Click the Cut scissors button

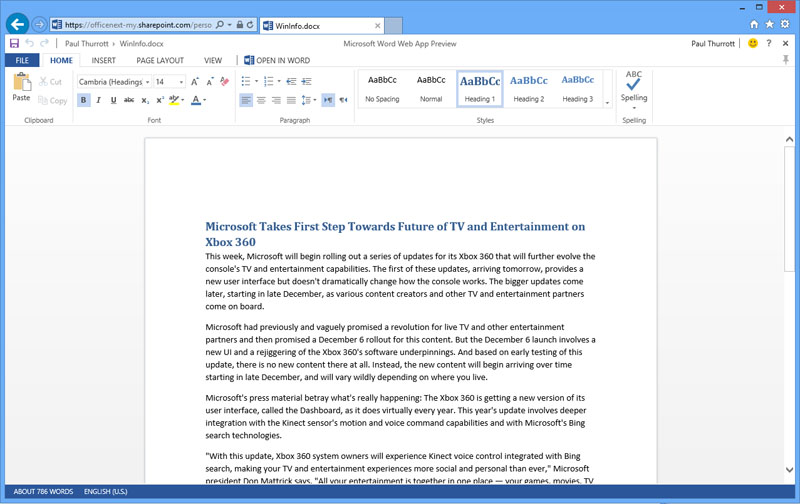click(x=50, y=82)
